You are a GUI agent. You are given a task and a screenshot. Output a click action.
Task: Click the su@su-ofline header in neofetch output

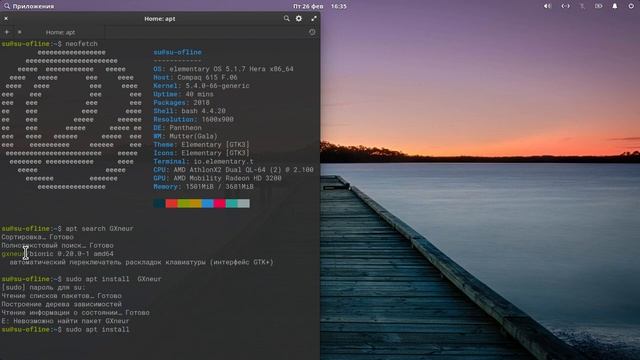click(177, 52)
